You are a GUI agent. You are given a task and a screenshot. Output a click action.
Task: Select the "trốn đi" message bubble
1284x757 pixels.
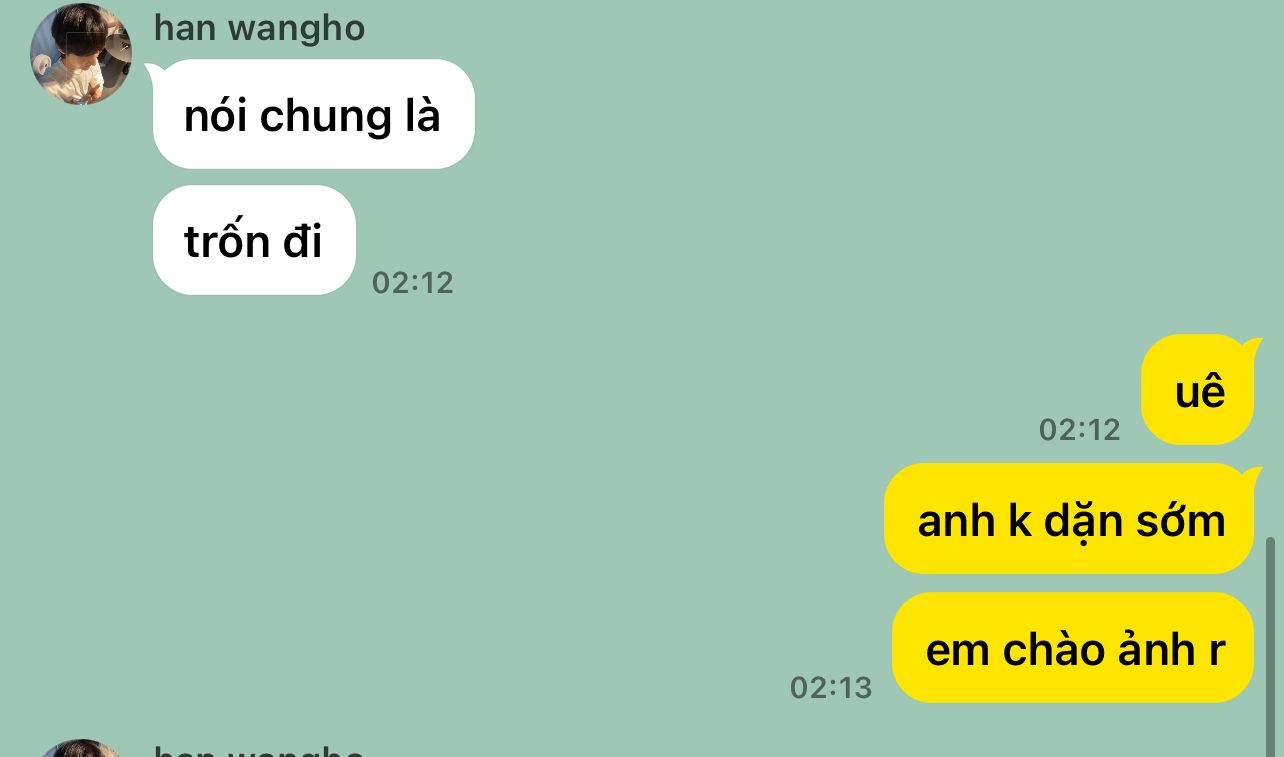[x=254, y=240]
